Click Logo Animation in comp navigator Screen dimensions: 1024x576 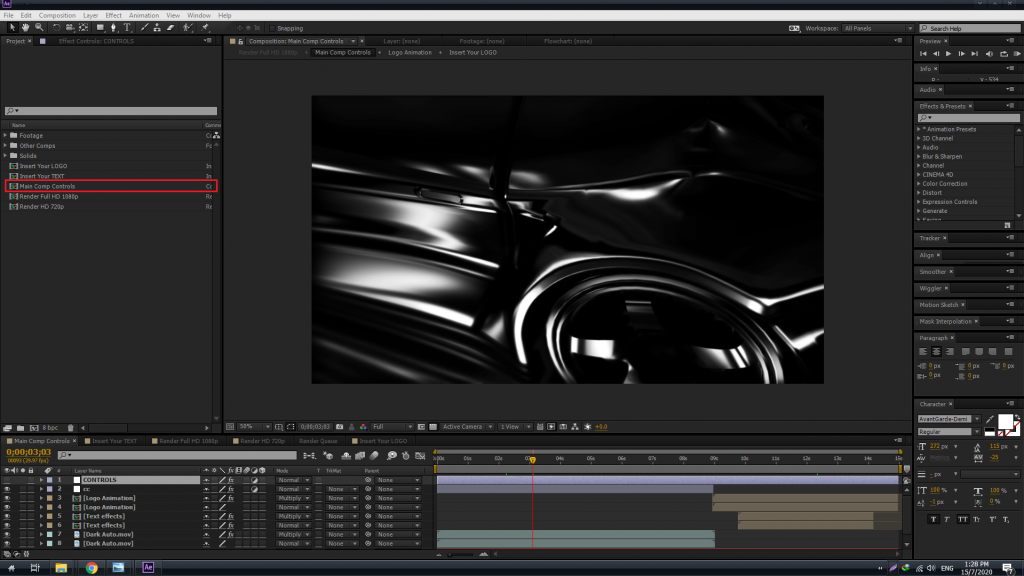tap(409, 52)
